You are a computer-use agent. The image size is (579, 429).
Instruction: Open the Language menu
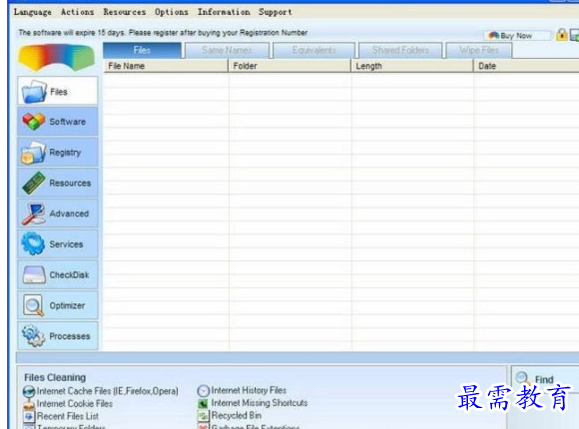[x=32, y=12]
